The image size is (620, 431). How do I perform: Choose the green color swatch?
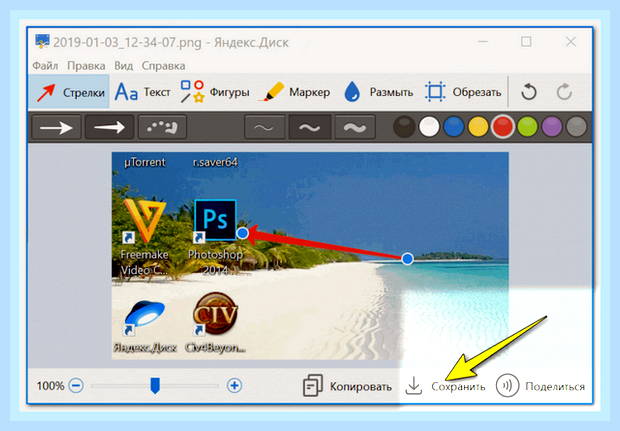(x=527, y=127)
